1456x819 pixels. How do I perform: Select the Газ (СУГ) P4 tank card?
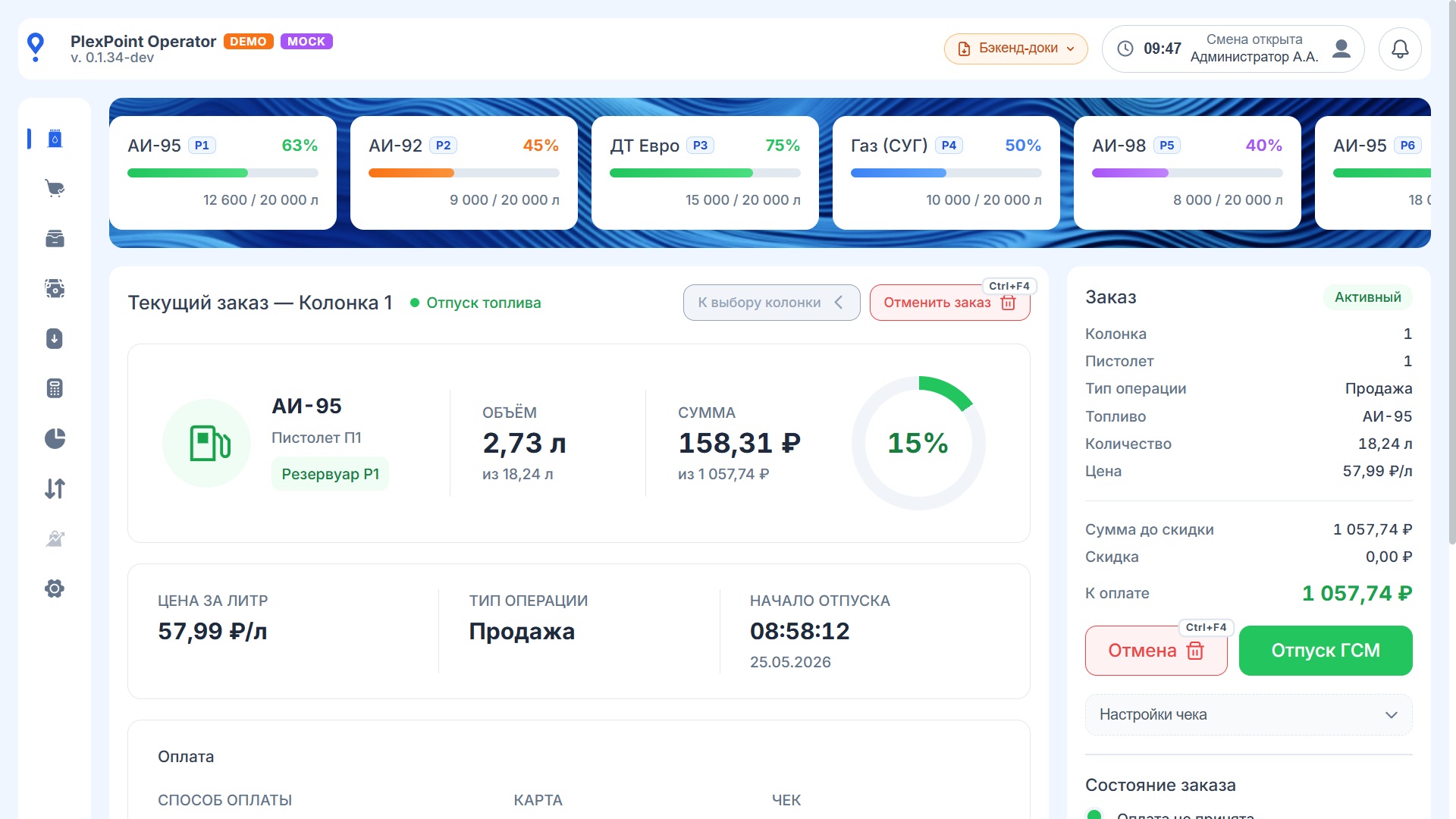946,173
